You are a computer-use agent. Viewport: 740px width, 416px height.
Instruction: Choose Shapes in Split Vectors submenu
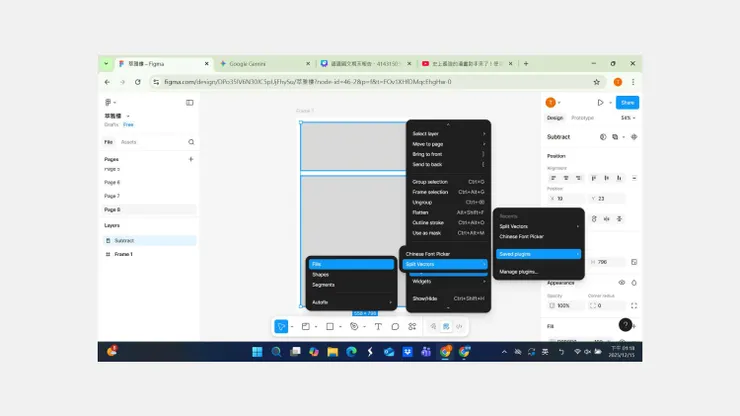351,275
